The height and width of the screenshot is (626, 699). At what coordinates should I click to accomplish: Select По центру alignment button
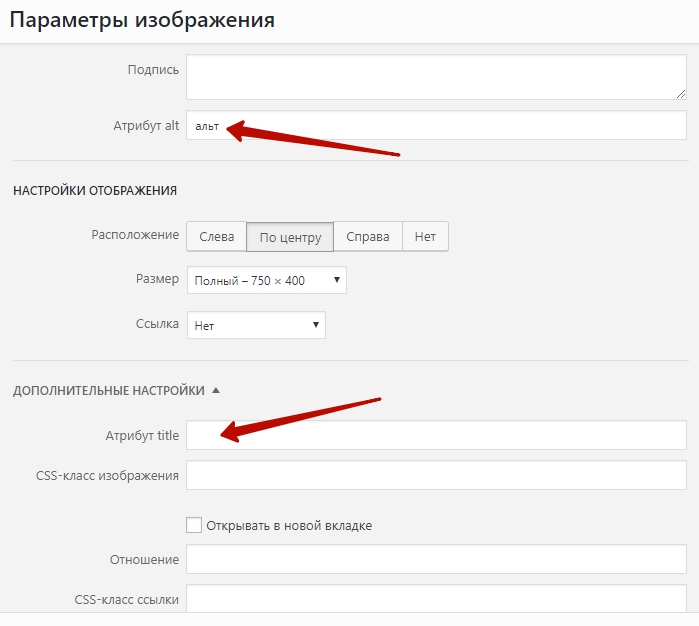290,237
